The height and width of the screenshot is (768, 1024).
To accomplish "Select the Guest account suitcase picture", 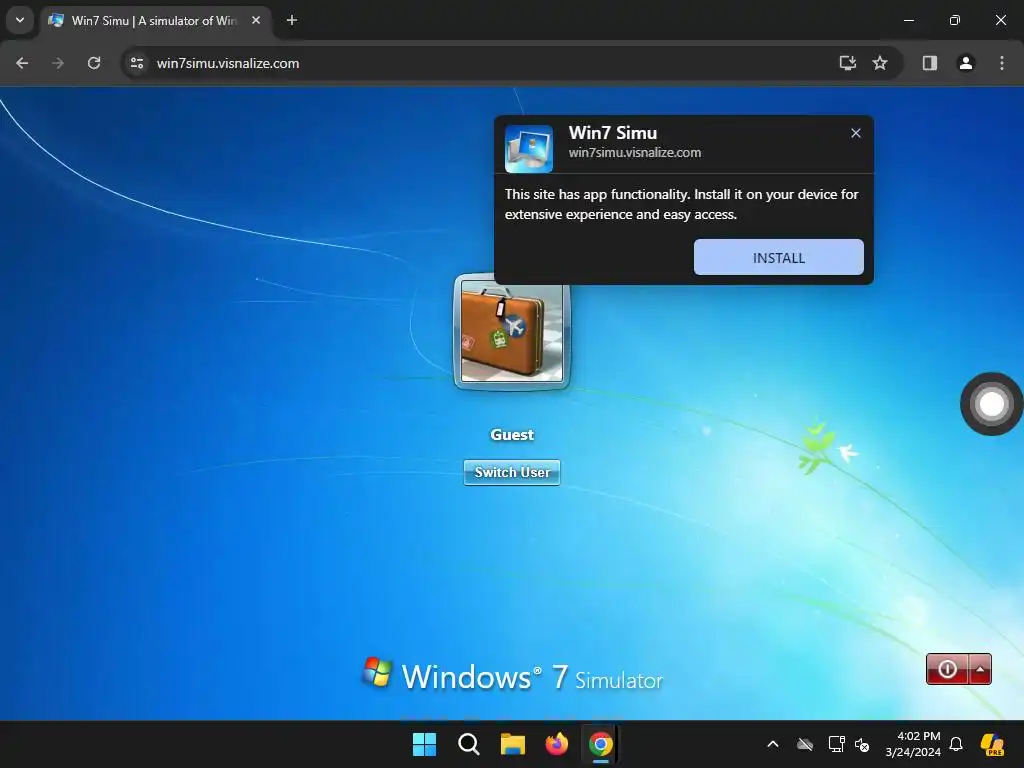I will 512,331.
